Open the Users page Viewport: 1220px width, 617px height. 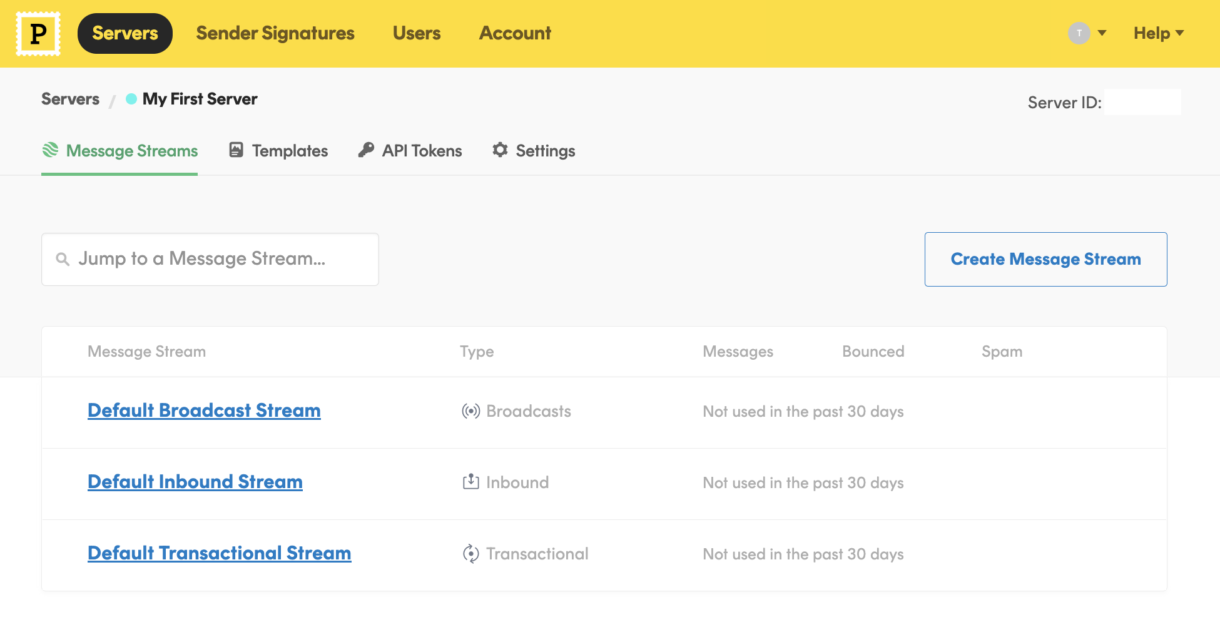tap(416, 33)
